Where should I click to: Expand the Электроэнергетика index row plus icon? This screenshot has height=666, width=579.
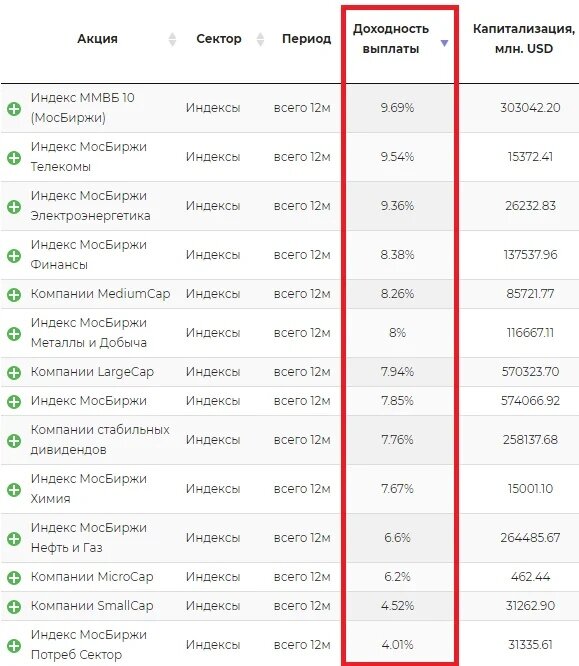[14, 207]
